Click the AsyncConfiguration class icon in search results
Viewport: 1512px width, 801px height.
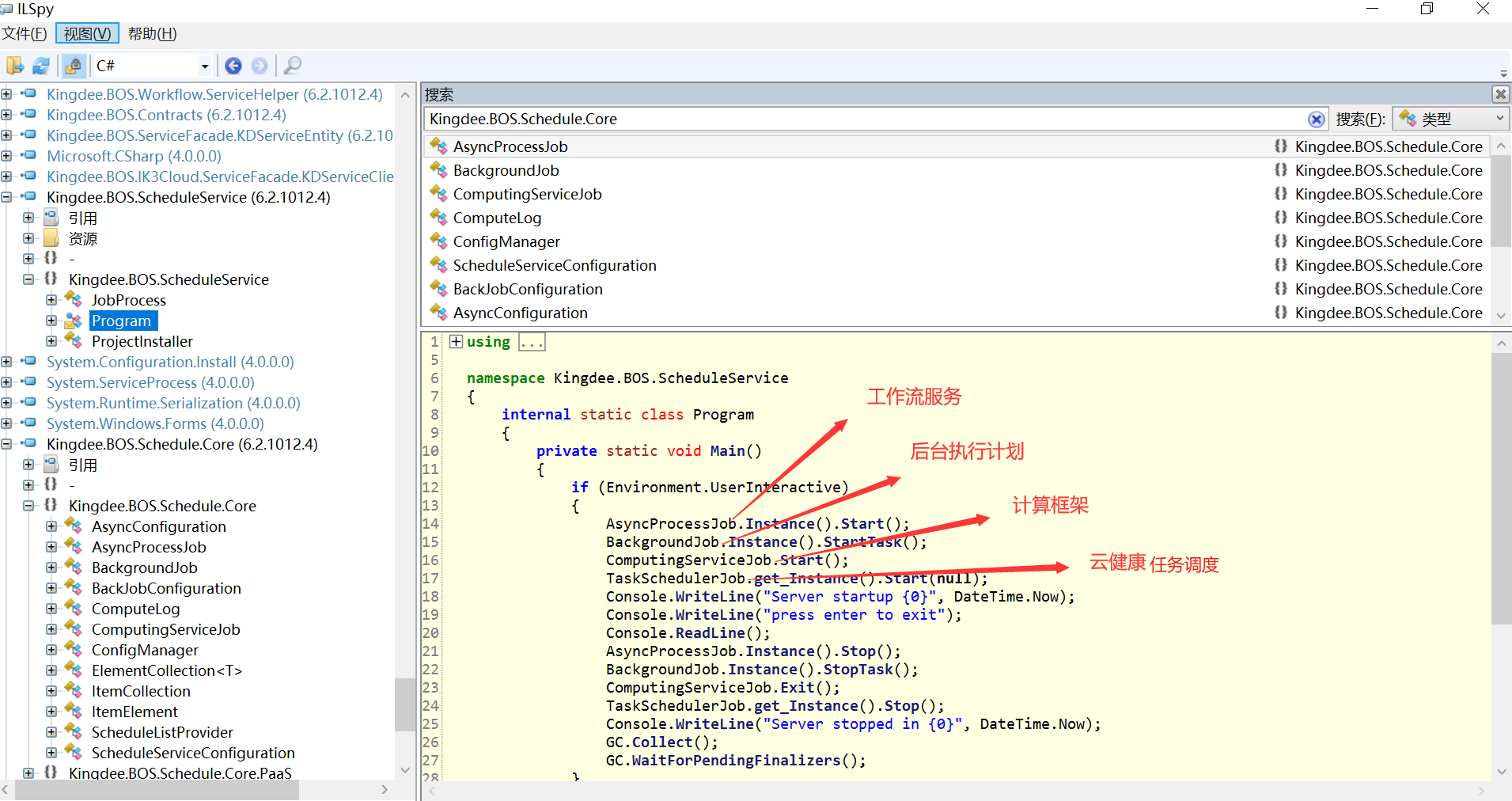pos(438,313)
